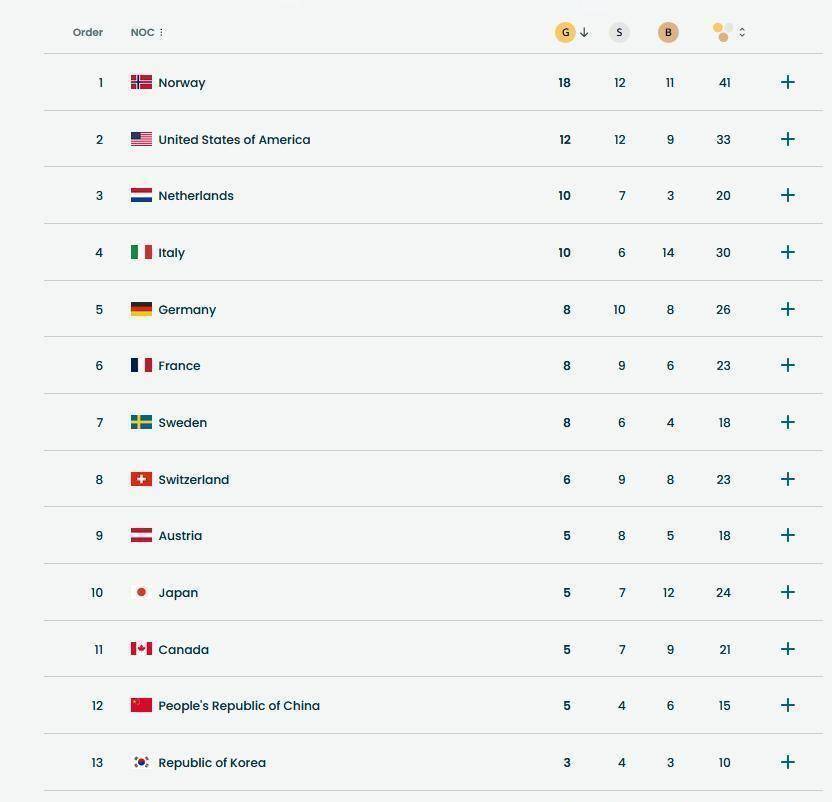Image resolution: width=832 pixels, height=802 pixels.
Task: Open the NOC column options menu
Action: tap(161, 32)
